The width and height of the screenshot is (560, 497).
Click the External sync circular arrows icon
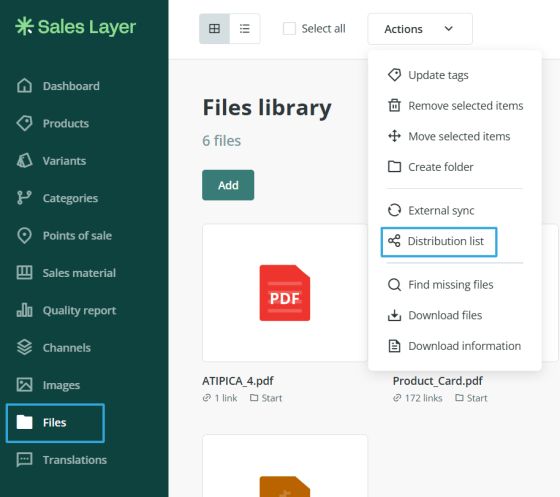(x=394, y=210)
